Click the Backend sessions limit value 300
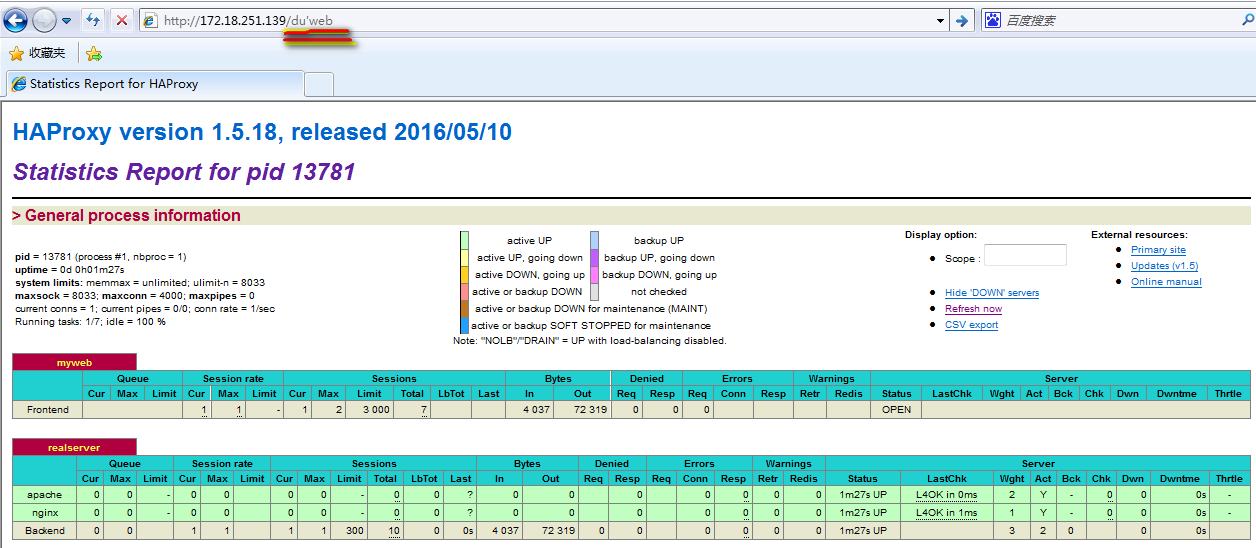The height and width of the screenshot is (548, 1256). click(353, 531)
